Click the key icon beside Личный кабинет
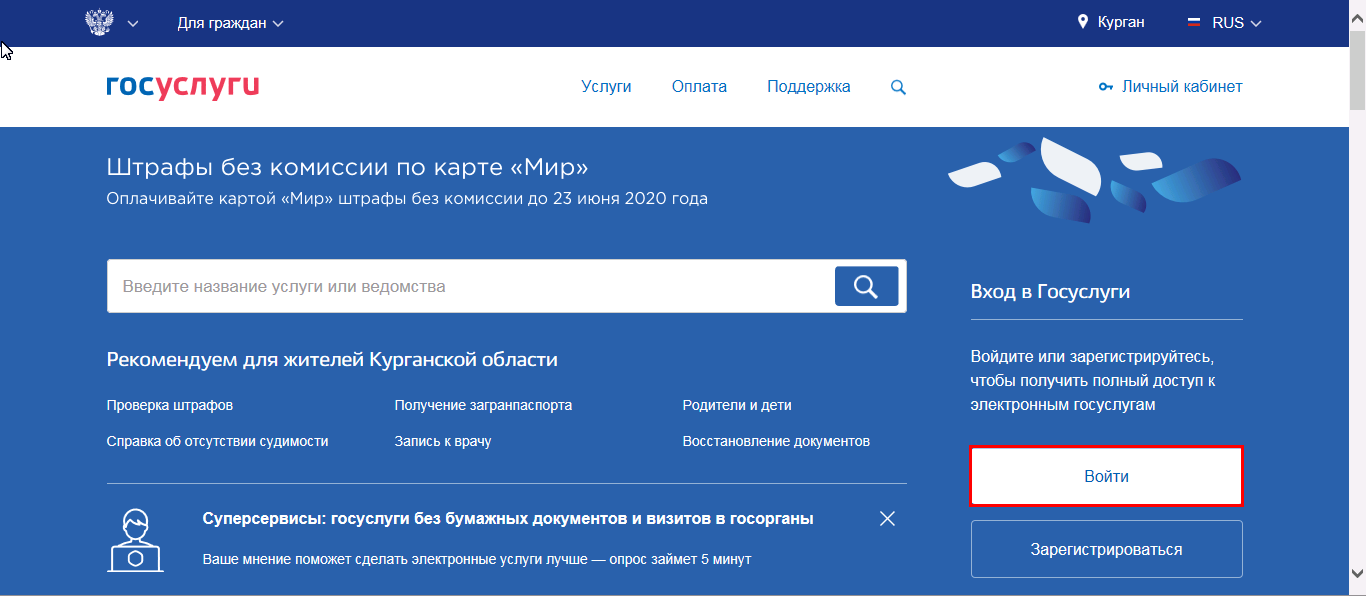This screenshot has height=596, width=1366. tap(1105, 87)
